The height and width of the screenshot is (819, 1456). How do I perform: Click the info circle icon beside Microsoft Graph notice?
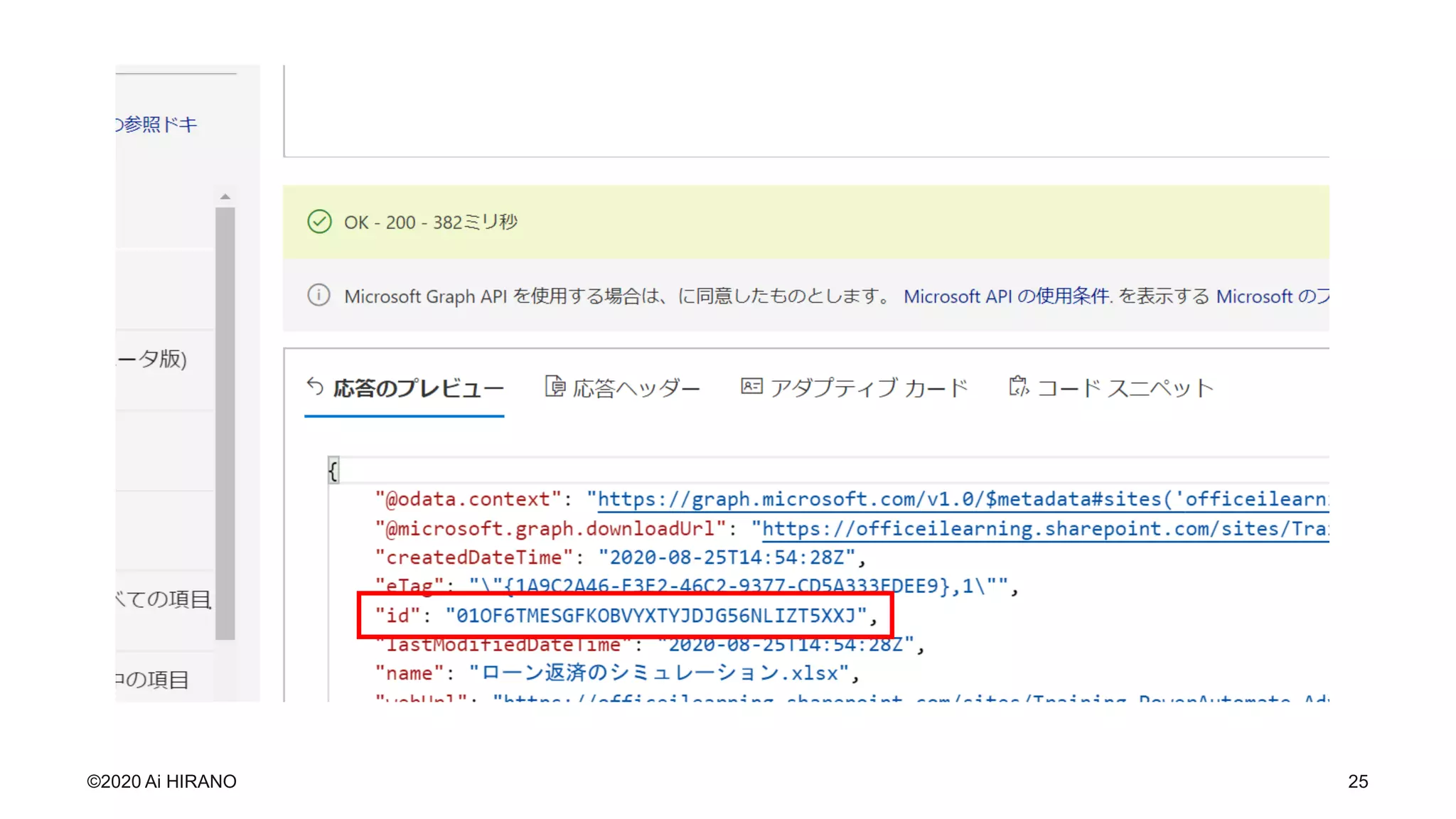tap(318, 295)
